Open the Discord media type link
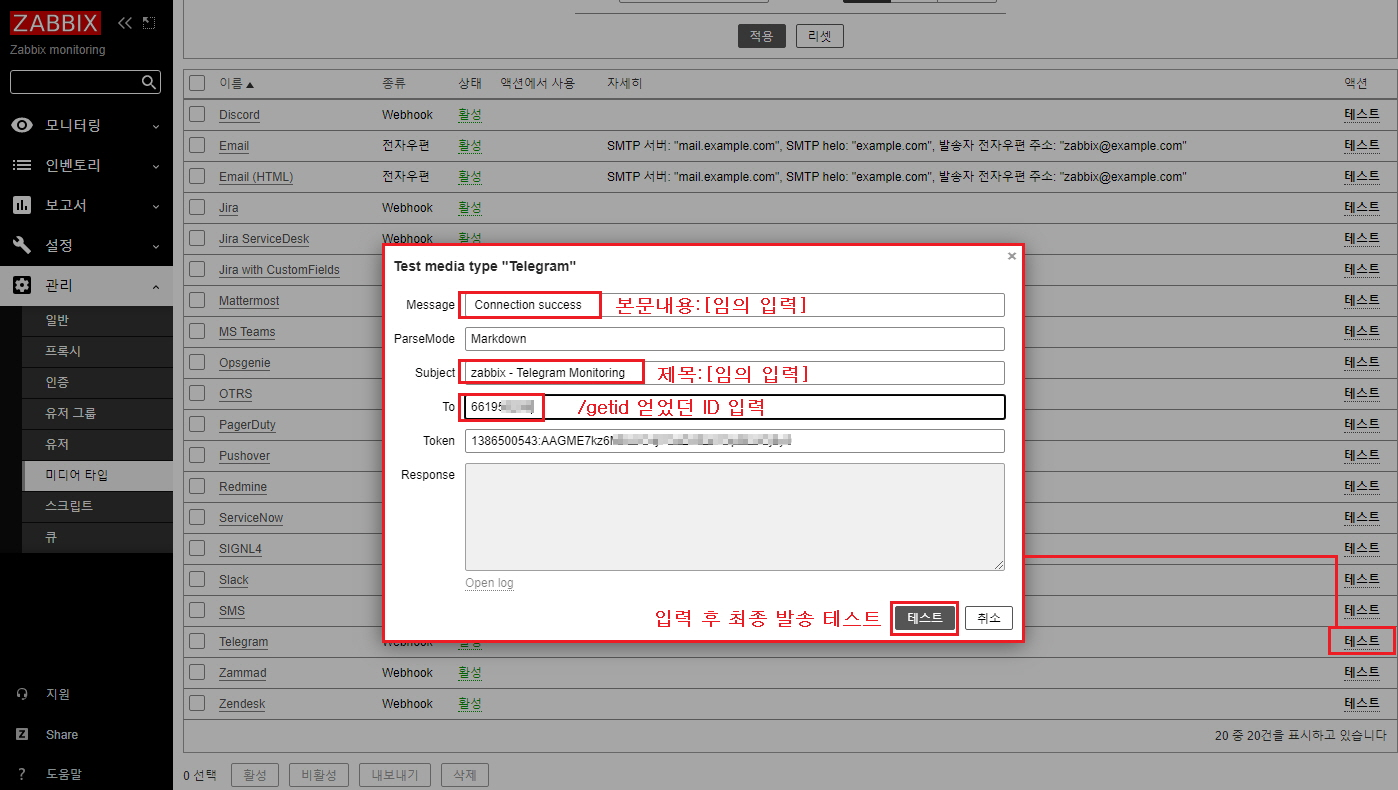 coord(239,115)
